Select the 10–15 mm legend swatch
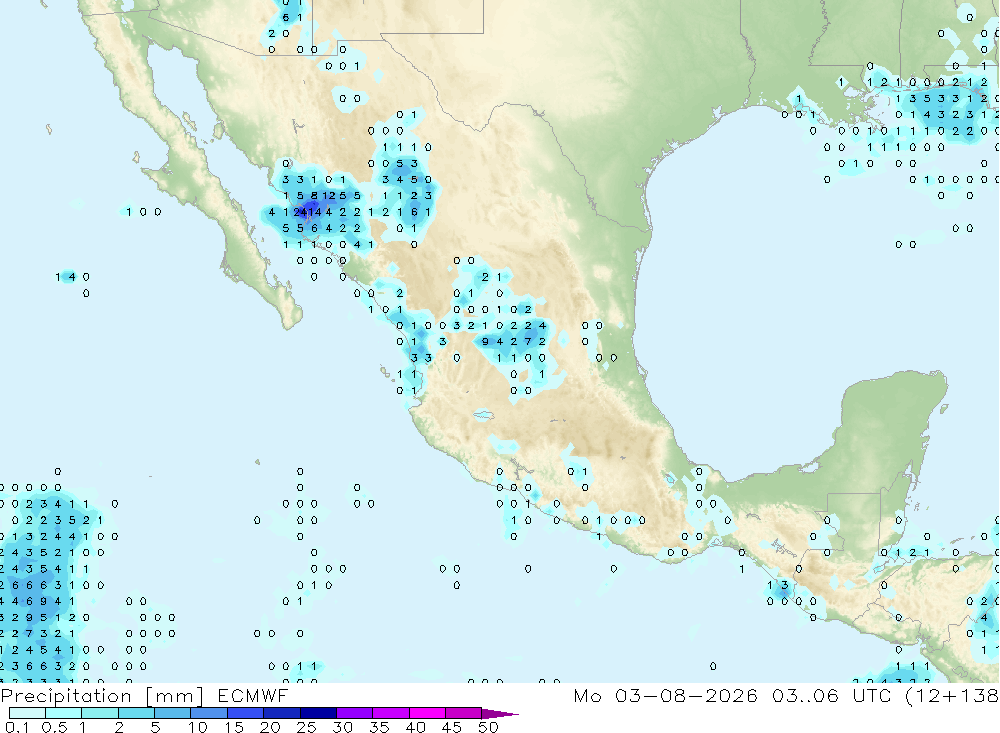The height and width of the screenshot is (733, 1000). [x=209, y=713]
